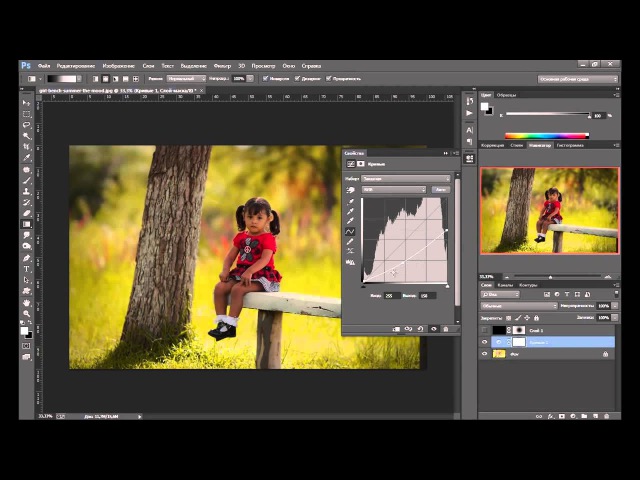Switch to the Каналы tab
This screenshot has height=480, width=640.
click(x=505, y=285)
